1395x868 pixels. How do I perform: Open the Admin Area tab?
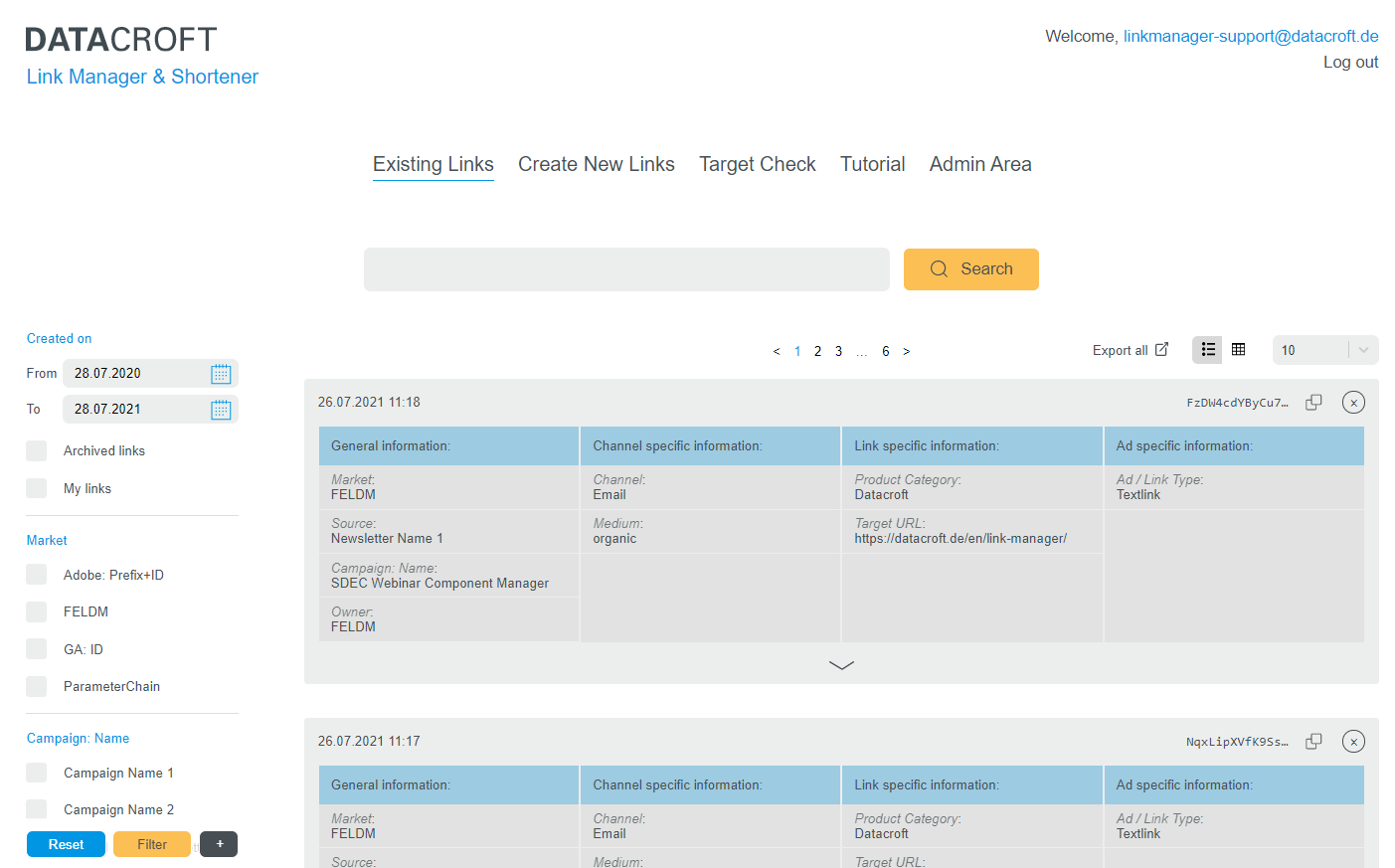point(980,165)
